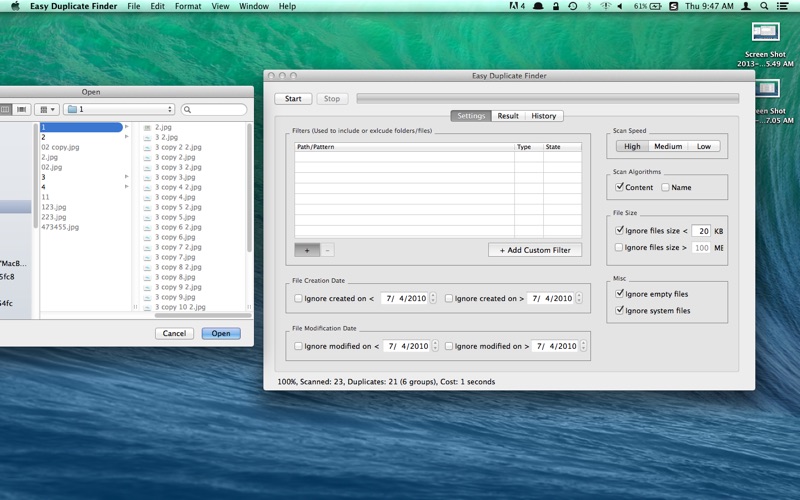Viewport: 800px width, 500px height.
Task: Enable Ignore created on > checkbox
Action: click(449, 298)
